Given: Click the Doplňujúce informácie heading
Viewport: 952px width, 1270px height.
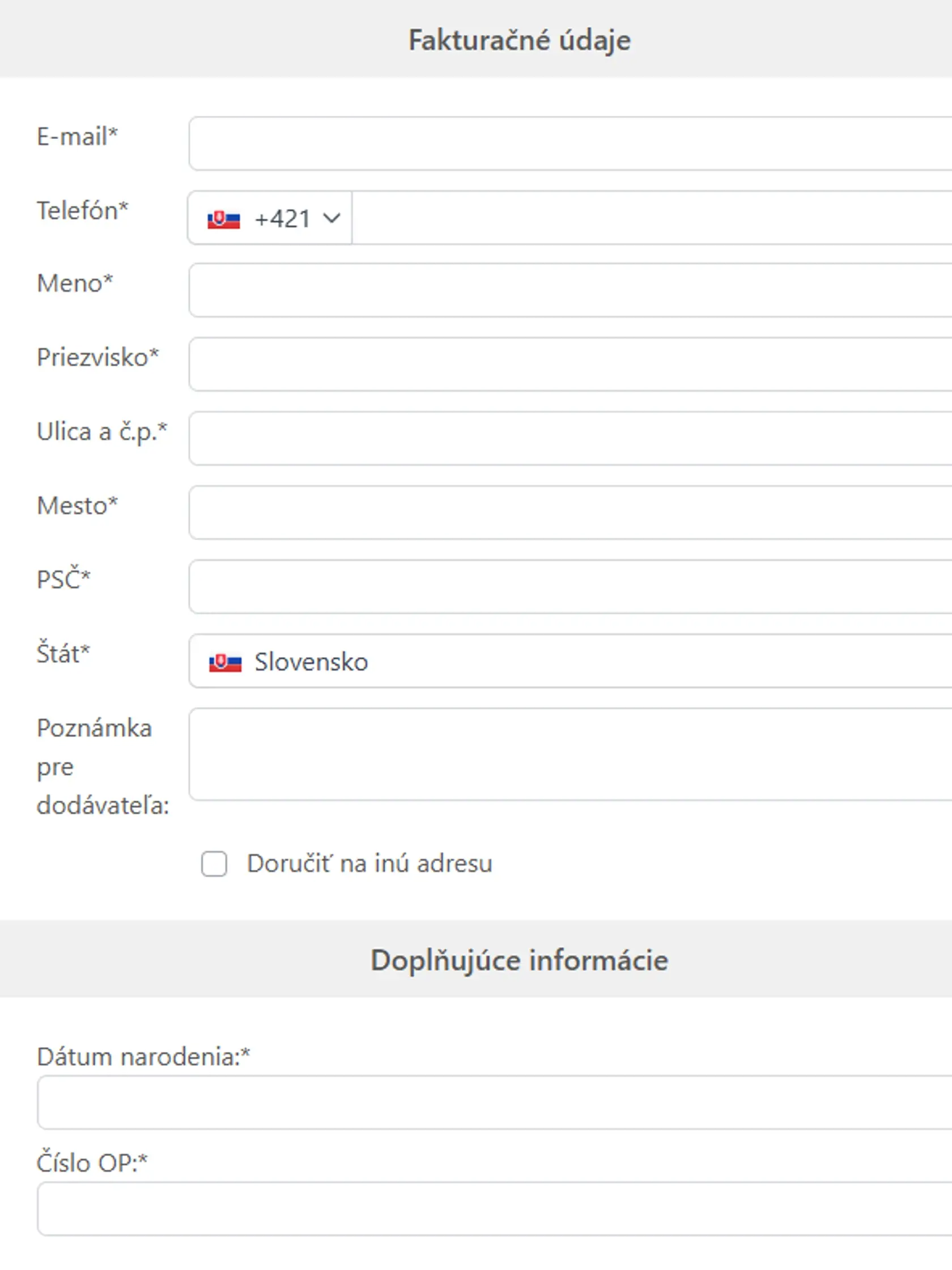Looking at the screenshot, I should tap(519, 960).
